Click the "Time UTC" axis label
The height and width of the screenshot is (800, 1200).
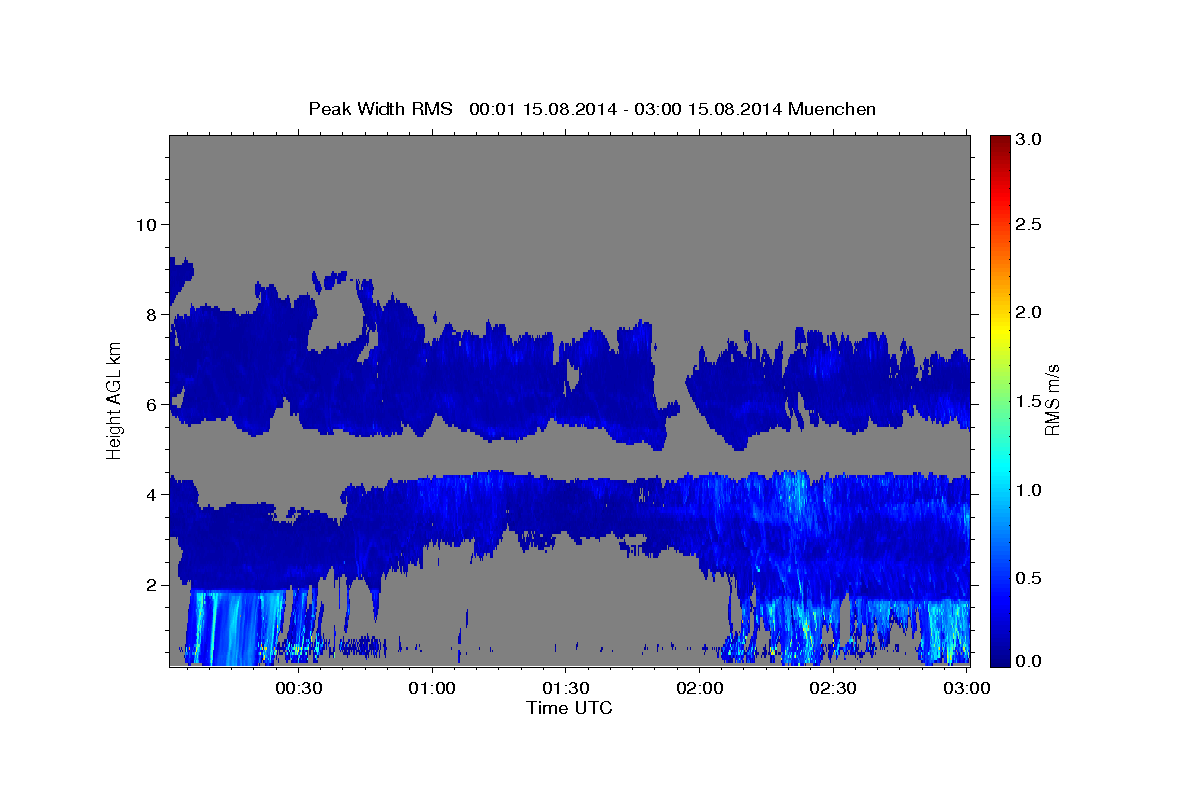point(569,708)
